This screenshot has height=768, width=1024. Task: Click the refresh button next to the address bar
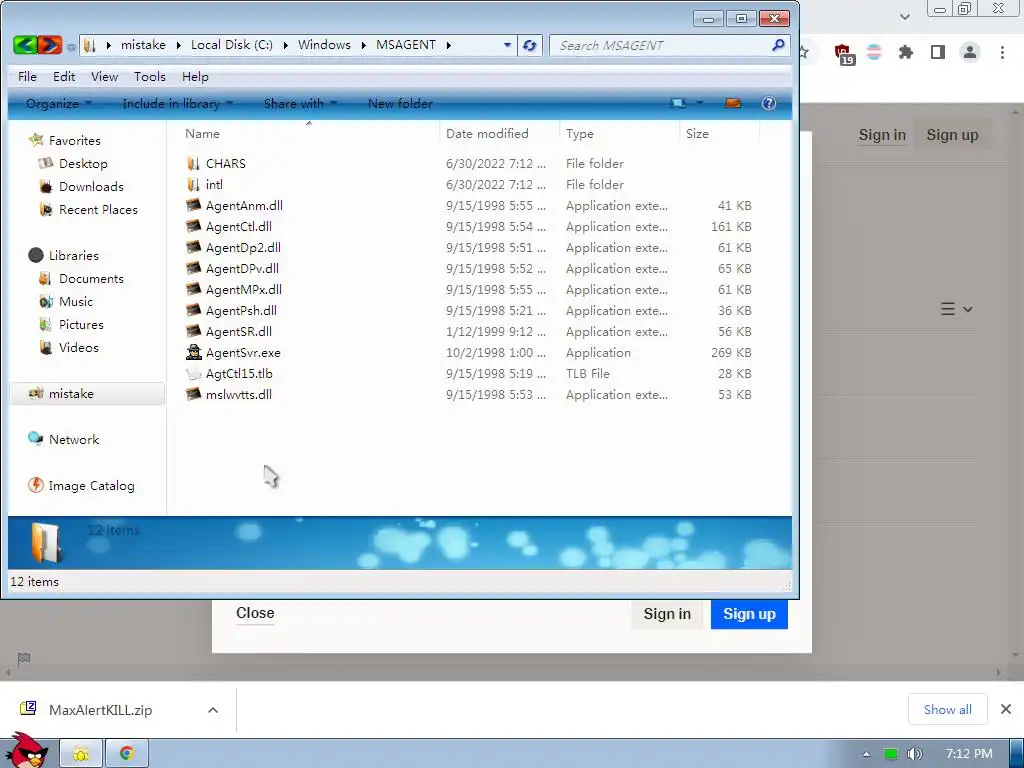point(530,45)
